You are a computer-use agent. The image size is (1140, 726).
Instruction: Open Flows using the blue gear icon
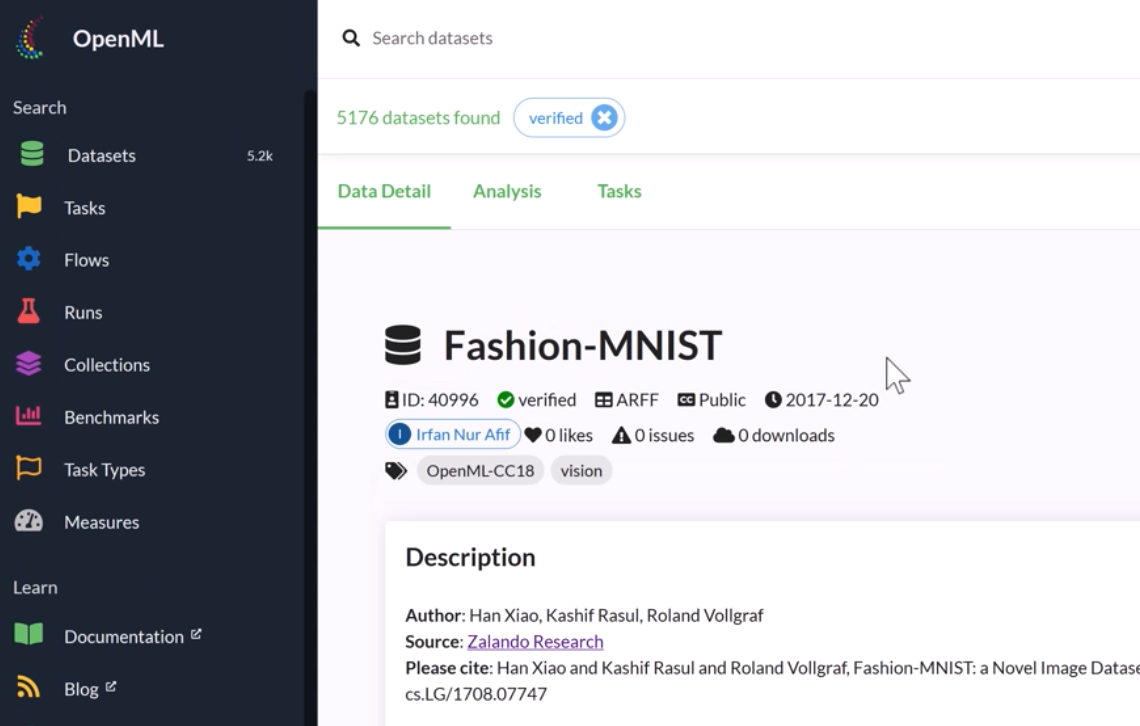[x=29, y=259]
